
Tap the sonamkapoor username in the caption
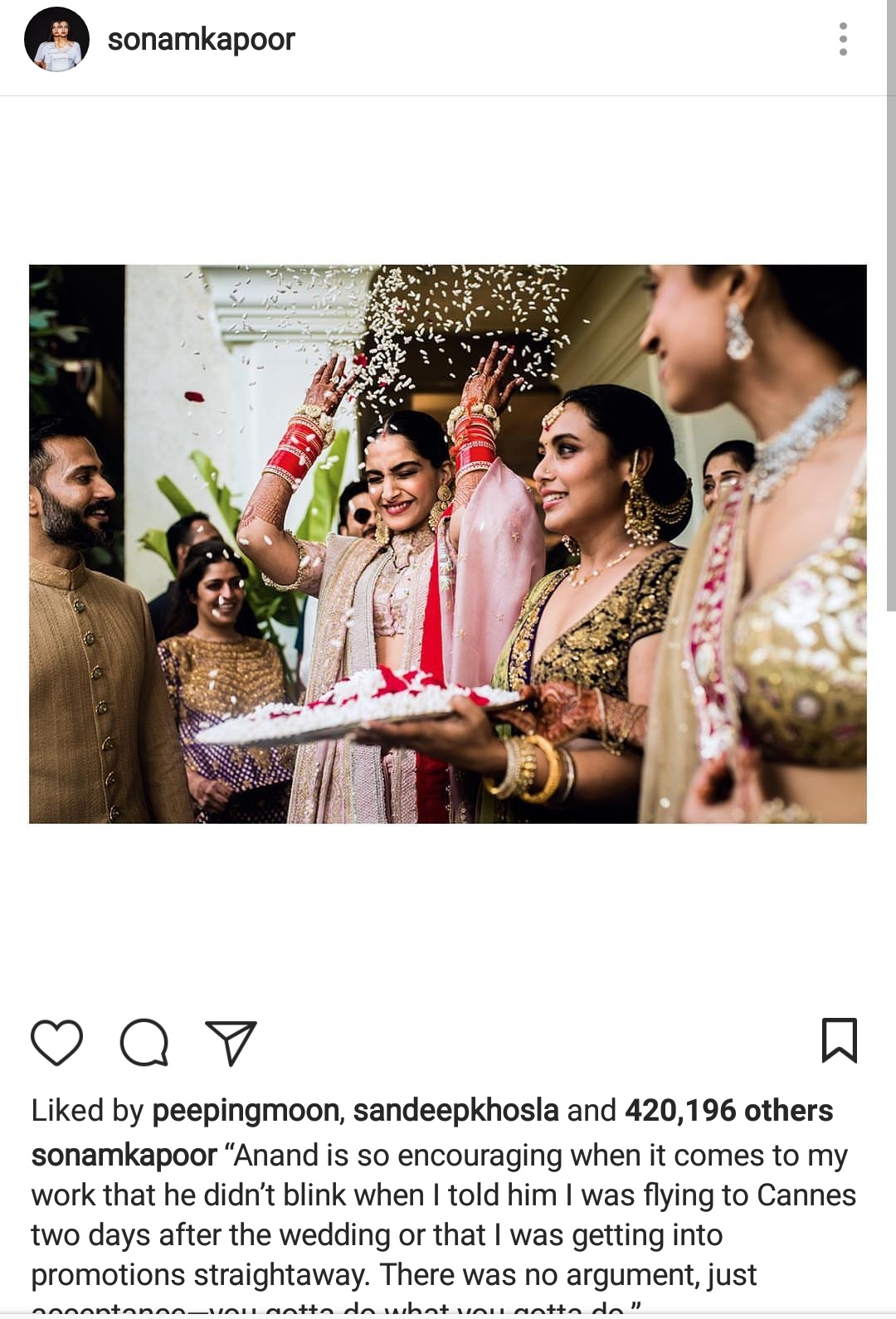click(124, 1156)
